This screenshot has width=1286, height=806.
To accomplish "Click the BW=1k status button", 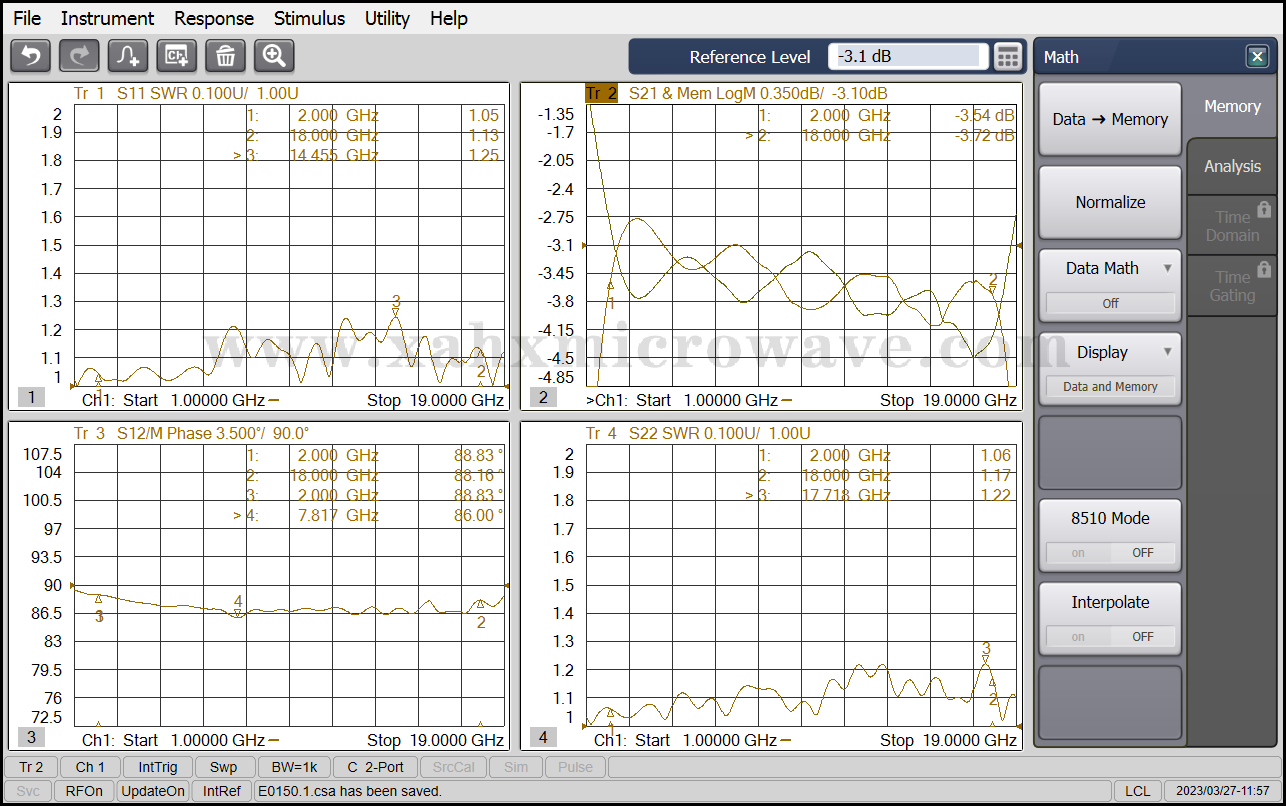I will pyautogui.click(x=293, y=767).
